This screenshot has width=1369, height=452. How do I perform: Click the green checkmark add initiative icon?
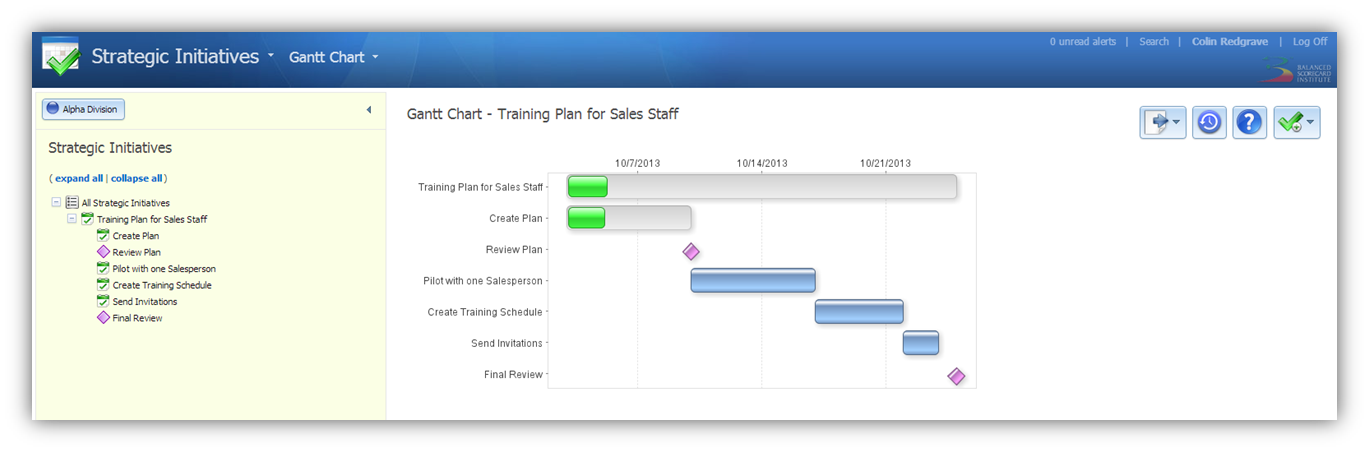coord(1296,122)
